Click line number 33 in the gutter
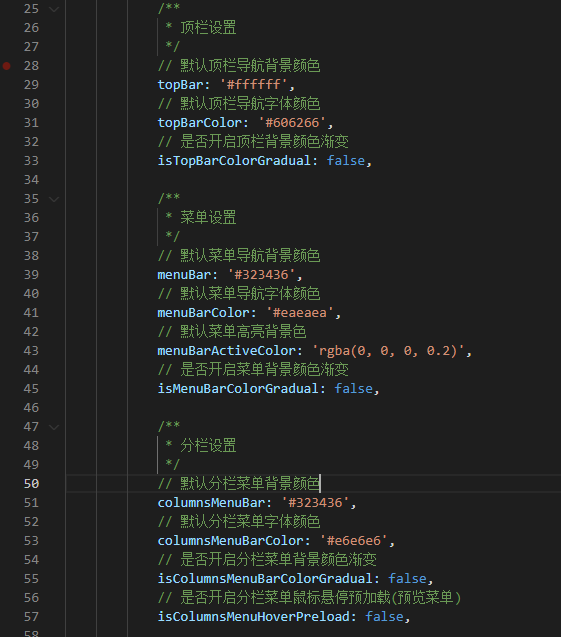 coord(31,161)
